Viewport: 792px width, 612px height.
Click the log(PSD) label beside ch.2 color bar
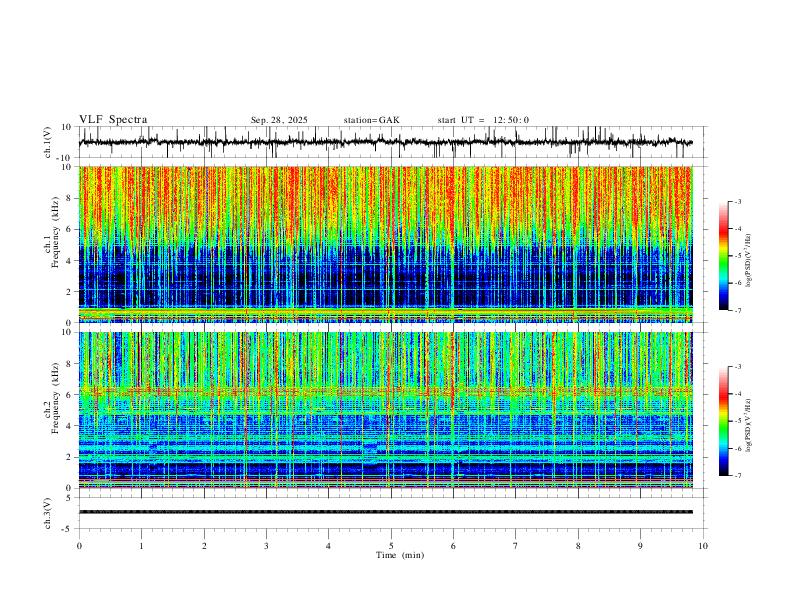(749, 426)
